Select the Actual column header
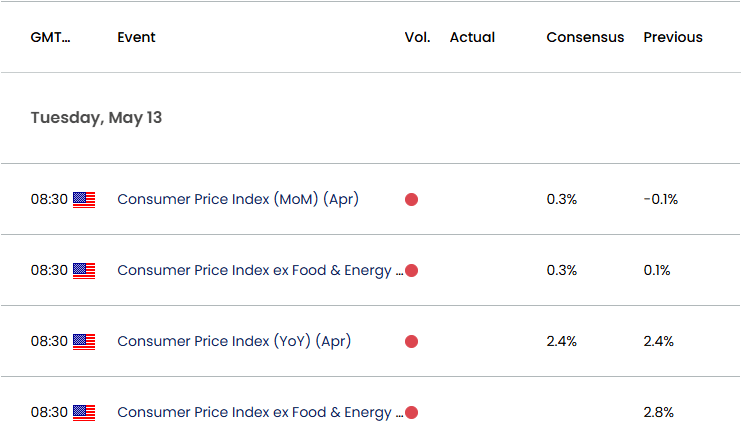 472,37
